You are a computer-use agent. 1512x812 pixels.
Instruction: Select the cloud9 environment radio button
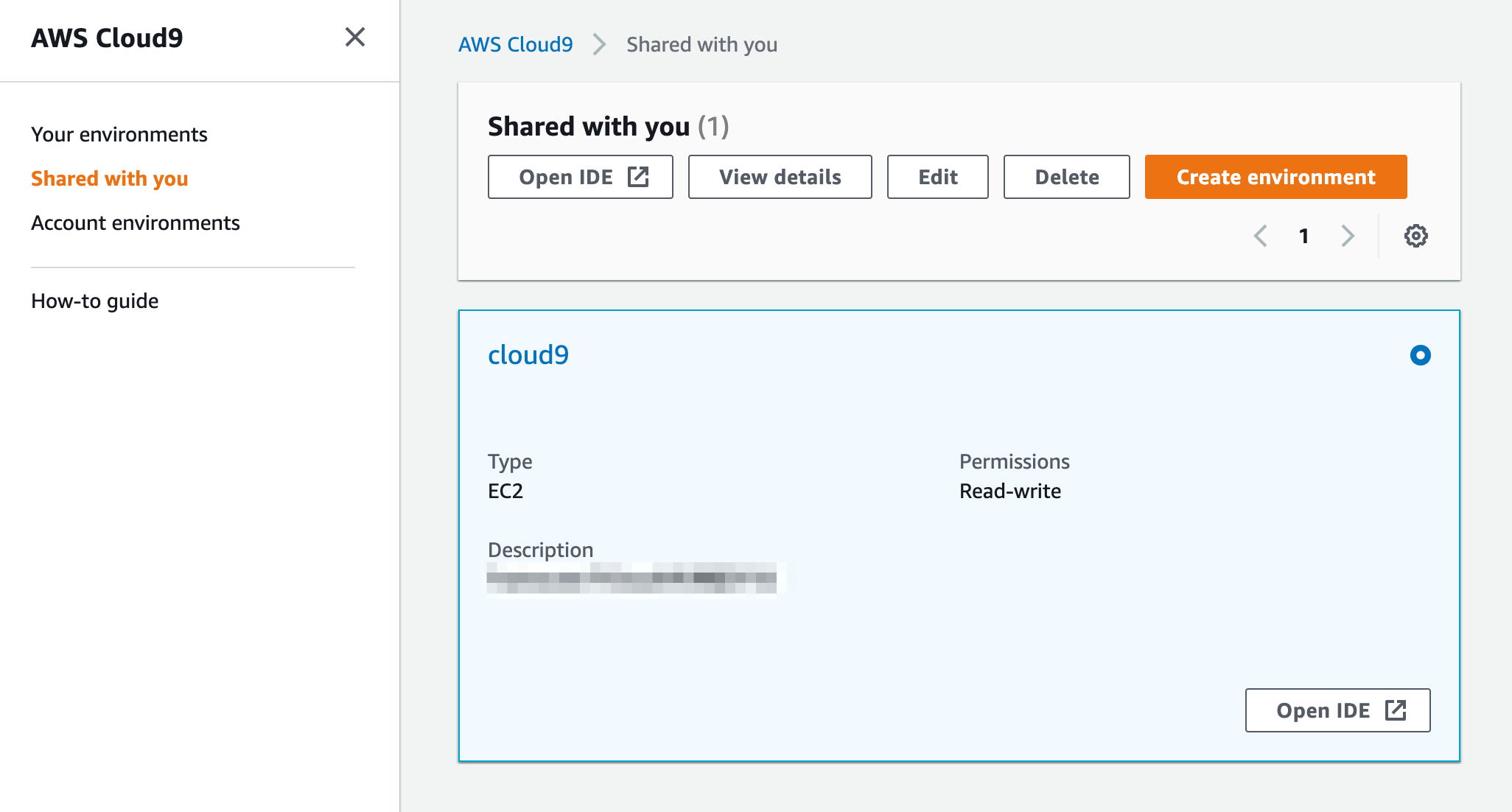pos(1420,355)
